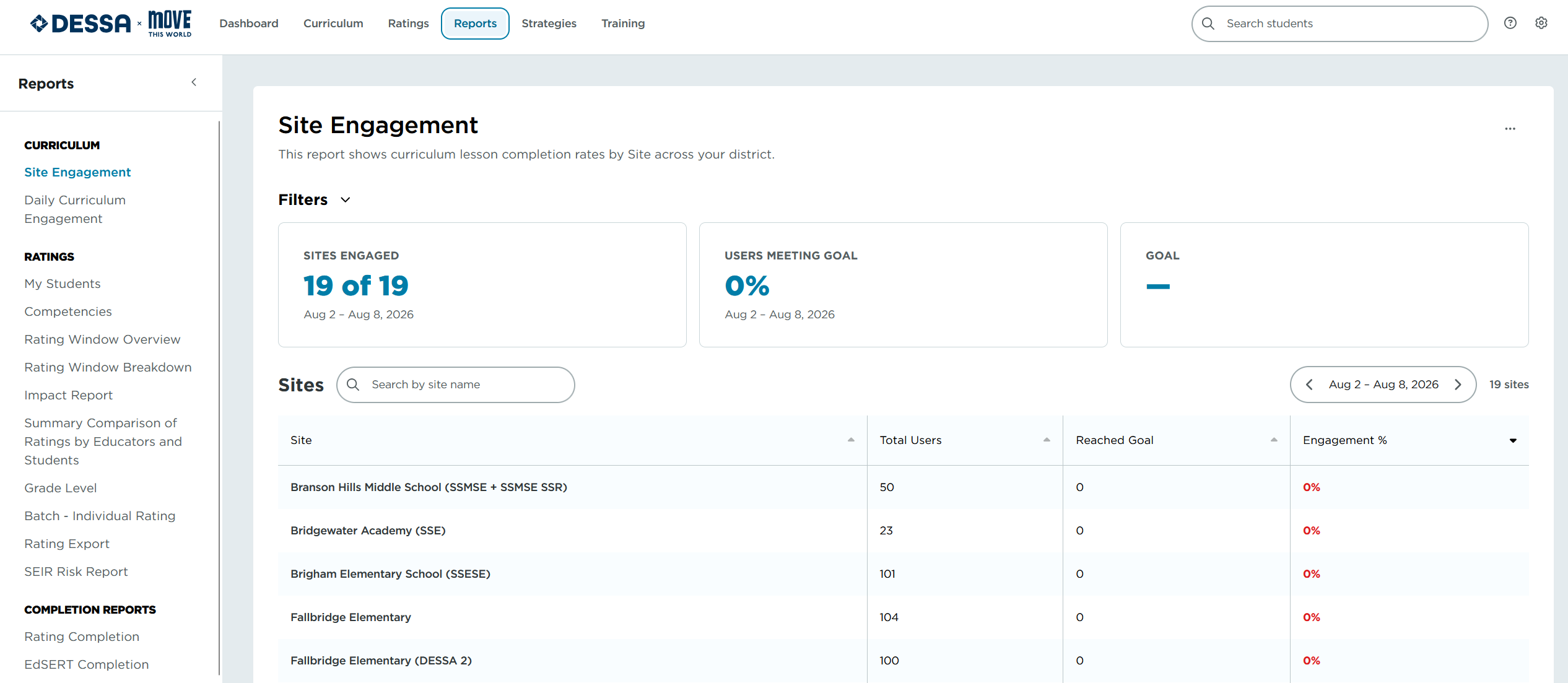The width and height of the screenshot is (1568, 683).
Task: Collapse the Reports sidebar with the chevron
Action: 194,82
